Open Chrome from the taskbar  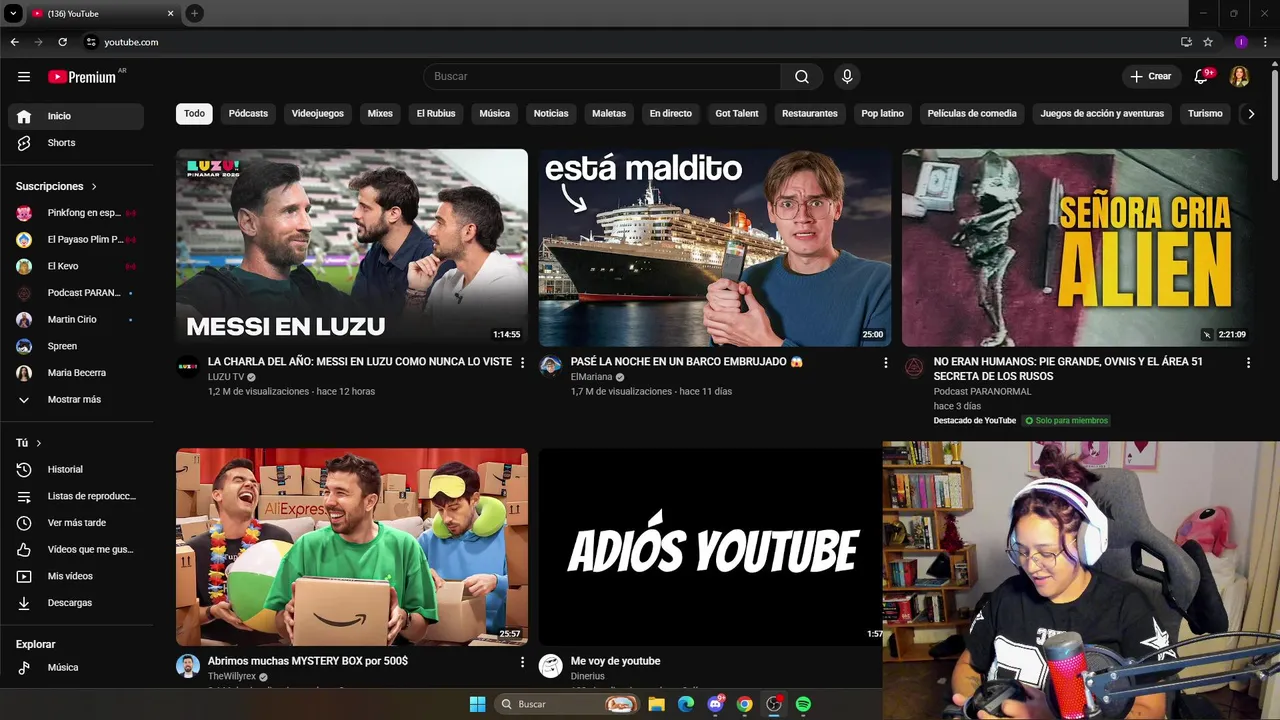coord(744,704)
